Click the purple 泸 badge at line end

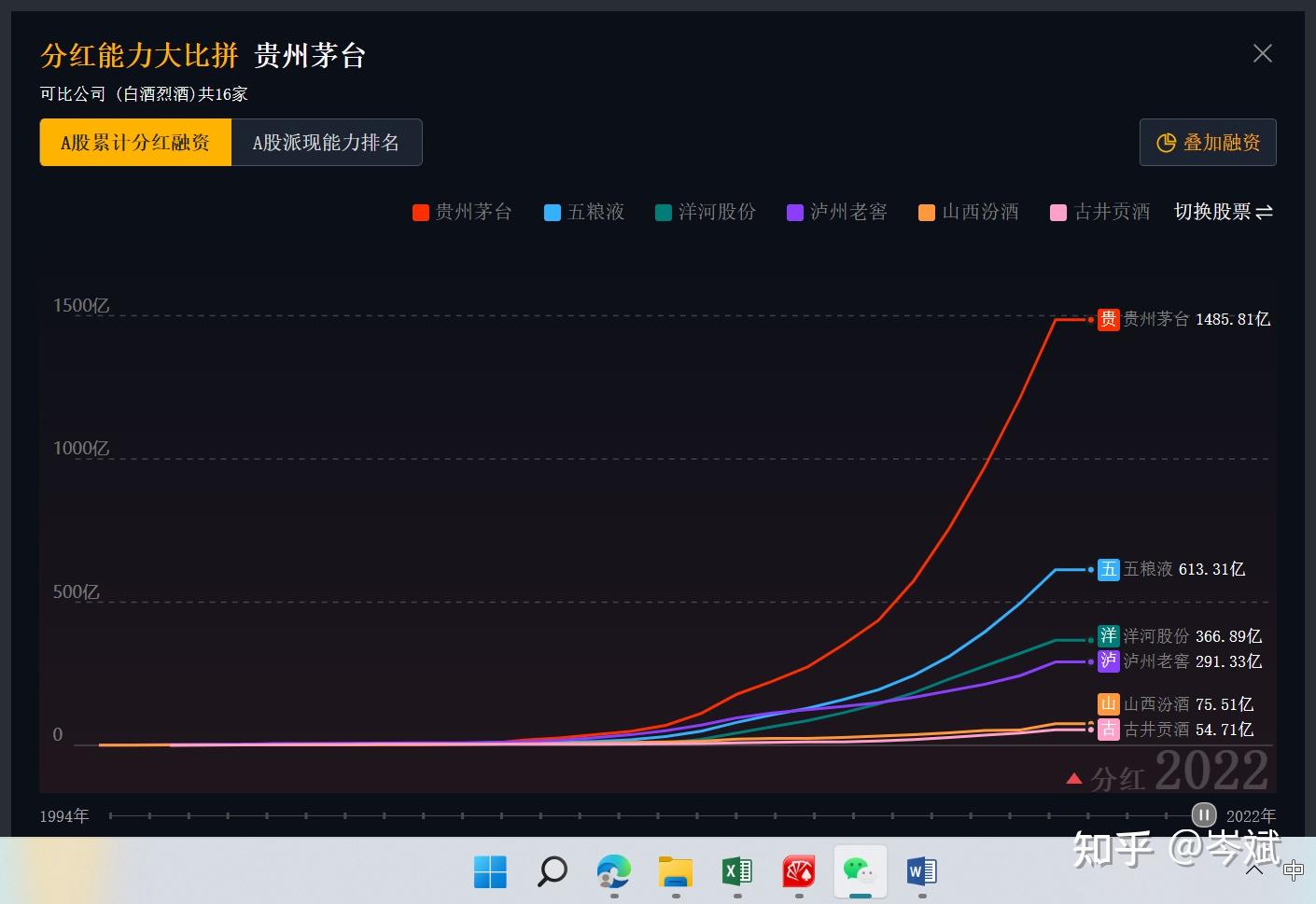pyautogui.click(x=1109, y=661)
